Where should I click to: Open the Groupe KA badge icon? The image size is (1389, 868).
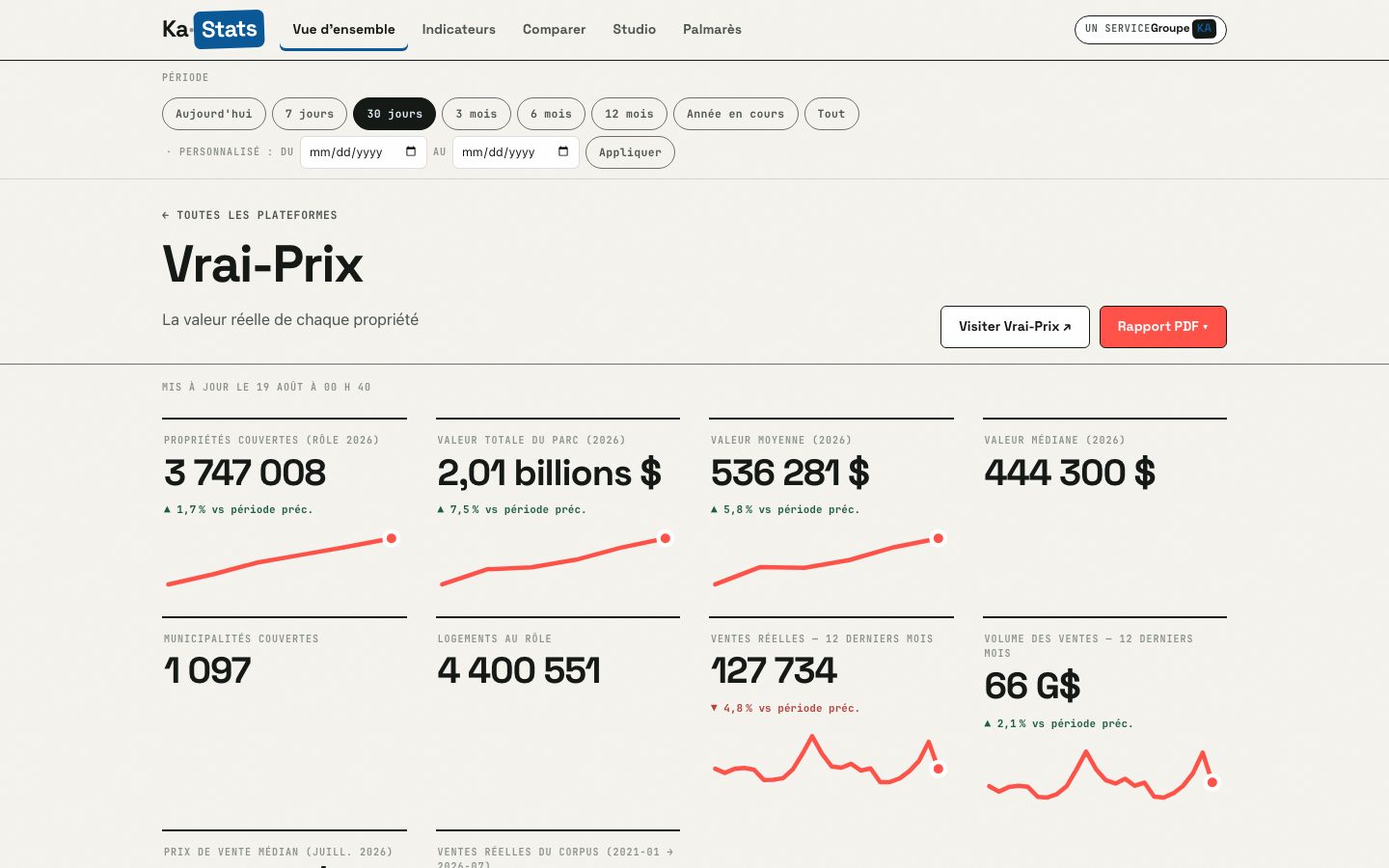pos(1204,29)
